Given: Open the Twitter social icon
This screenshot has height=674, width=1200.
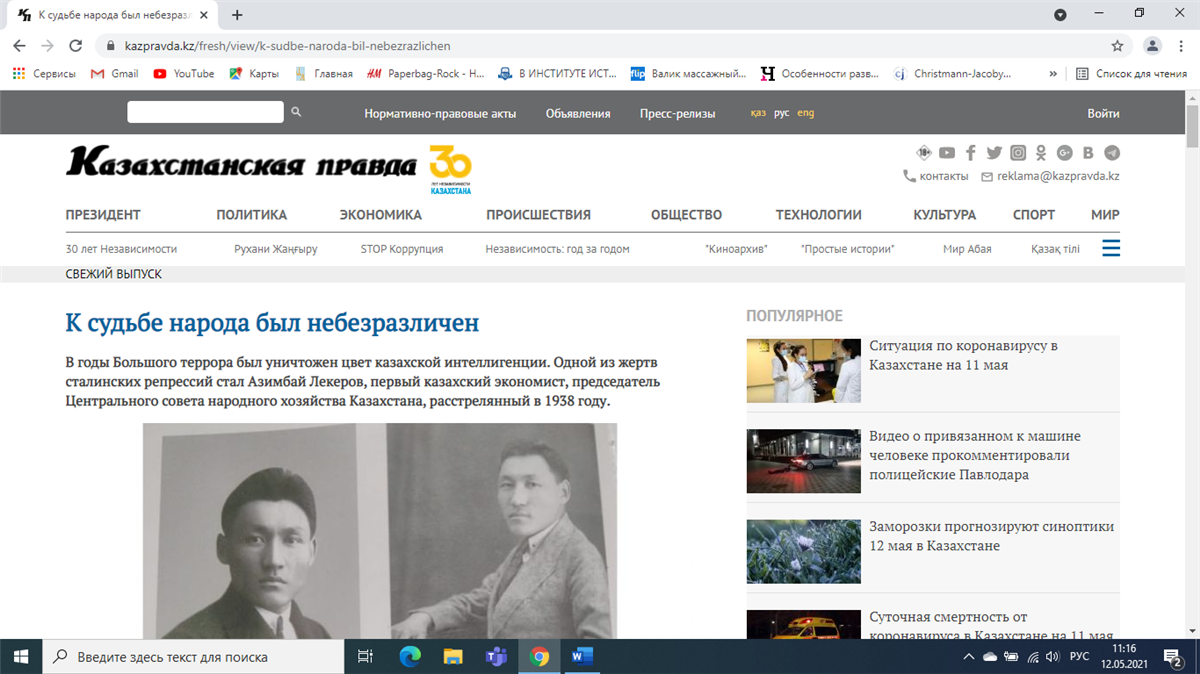Looking at the screenshot, I should [994, 153].
